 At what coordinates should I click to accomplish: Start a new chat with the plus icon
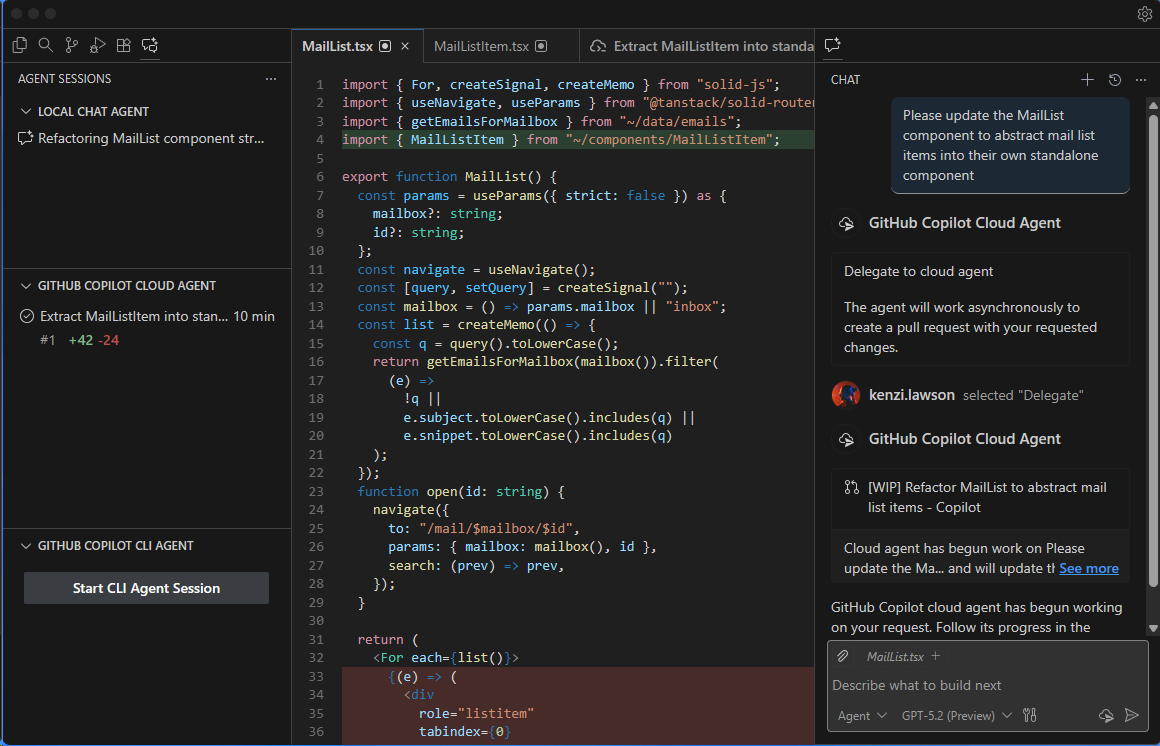(1087, 79)
